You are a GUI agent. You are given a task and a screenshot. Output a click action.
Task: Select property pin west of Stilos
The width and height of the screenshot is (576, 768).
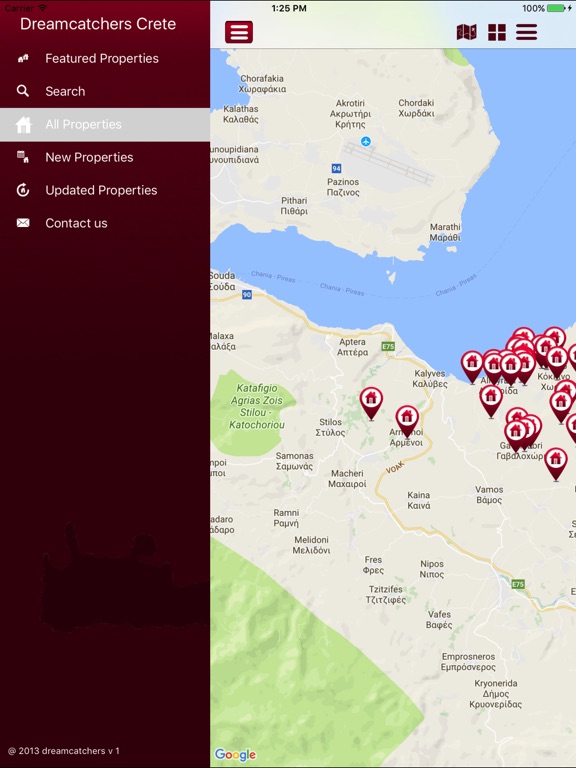(371, 404)
